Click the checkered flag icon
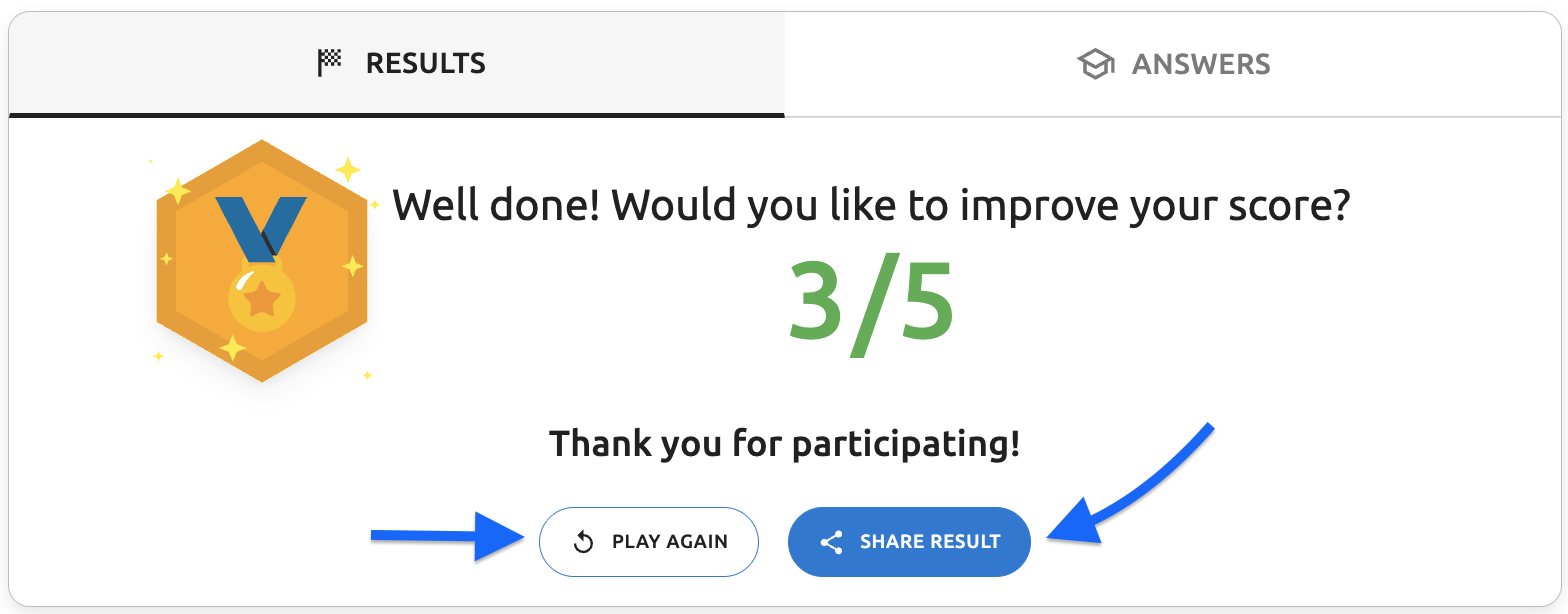This screenshot has width=1568, height=614. coord(329,64)
